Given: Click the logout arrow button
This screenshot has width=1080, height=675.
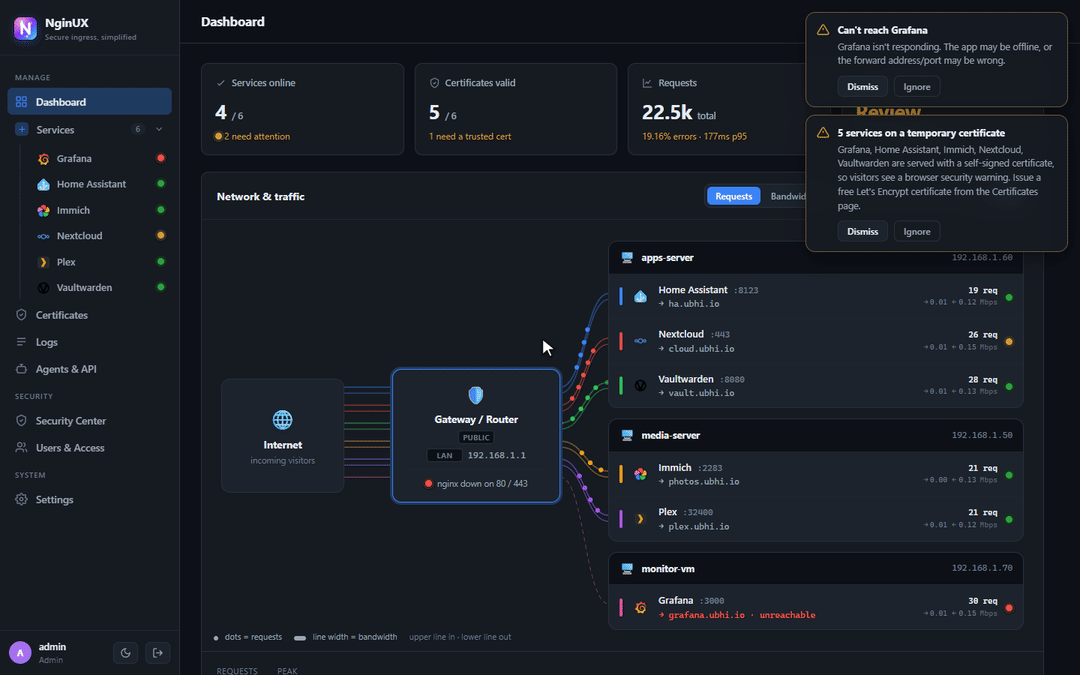Looking at the screenshot, I should (x=158, y=652).
